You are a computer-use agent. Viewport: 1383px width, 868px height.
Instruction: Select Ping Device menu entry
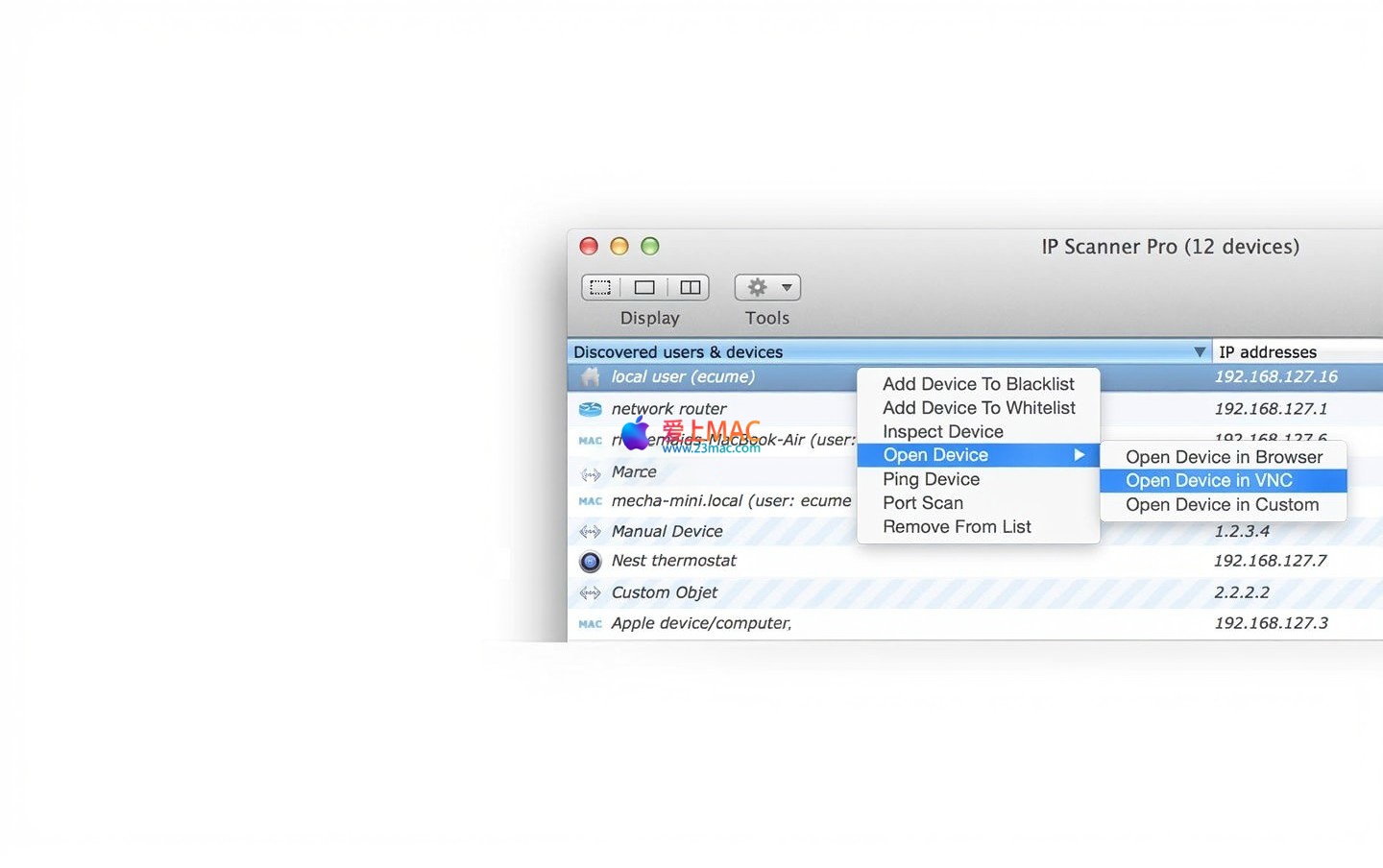point(931,479)
